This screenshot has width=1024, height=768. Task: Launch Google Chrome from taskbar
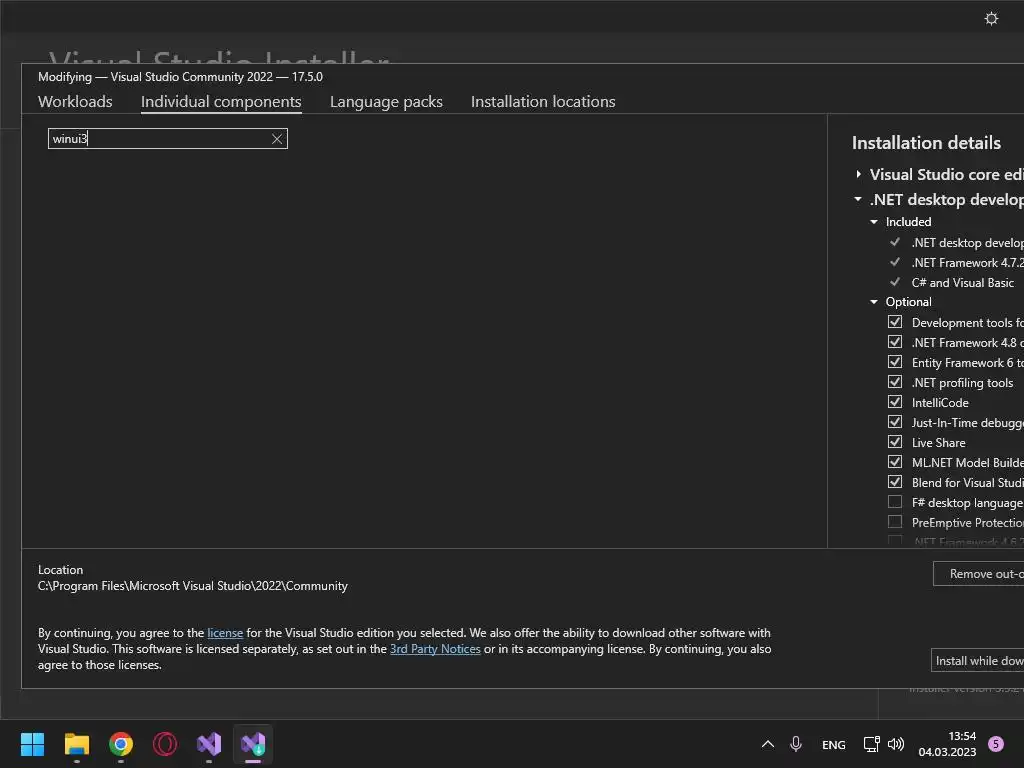click(121, 744)
